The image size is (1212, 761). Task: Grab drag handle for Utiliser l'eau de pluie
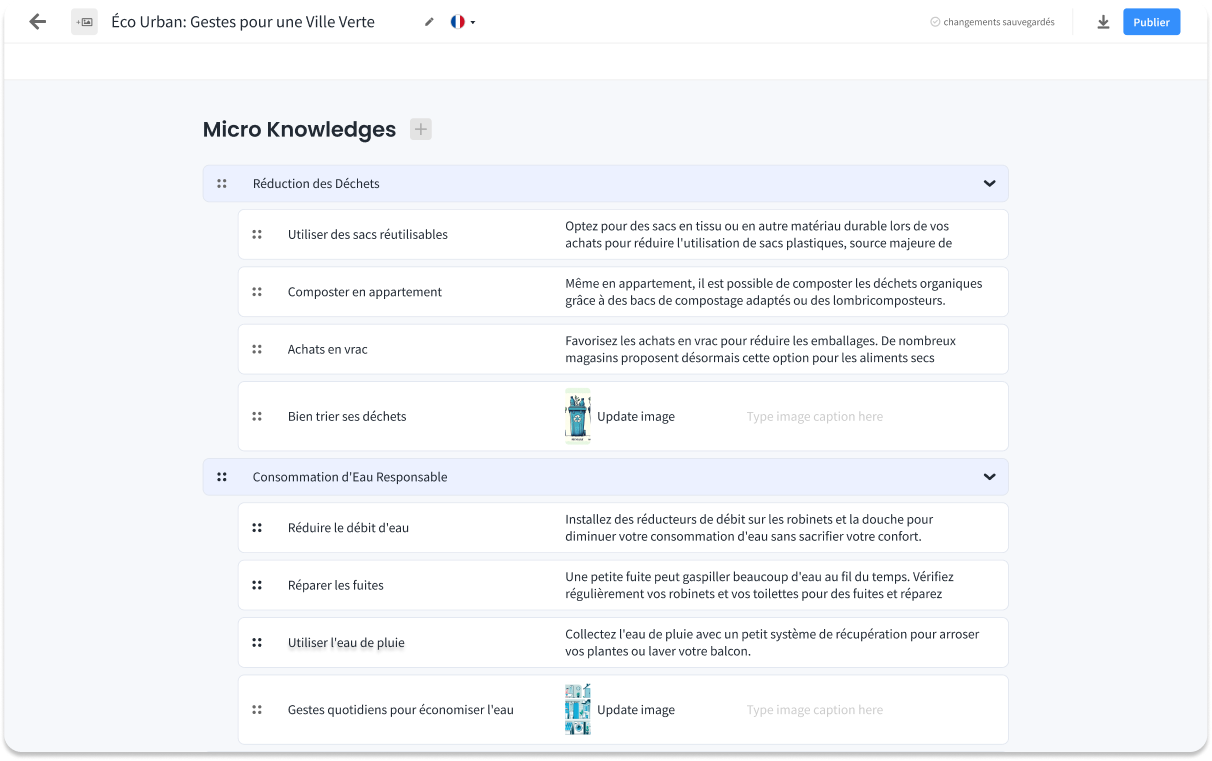click(257, 643)
